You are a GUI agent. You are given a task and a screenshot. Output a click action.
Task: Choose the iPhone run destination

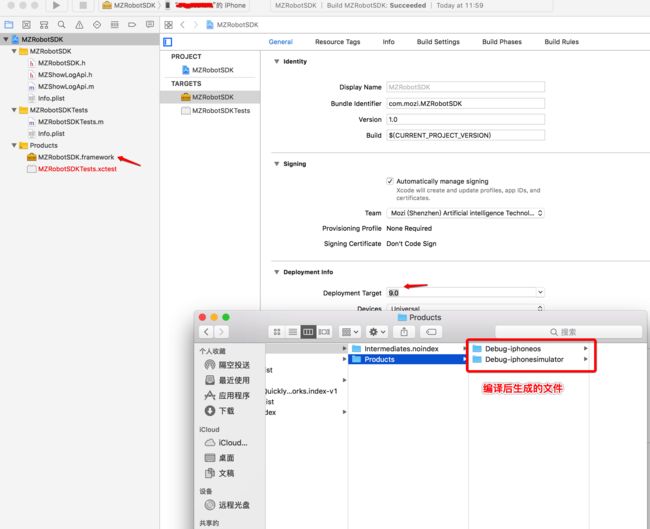(x=205, y=5)
